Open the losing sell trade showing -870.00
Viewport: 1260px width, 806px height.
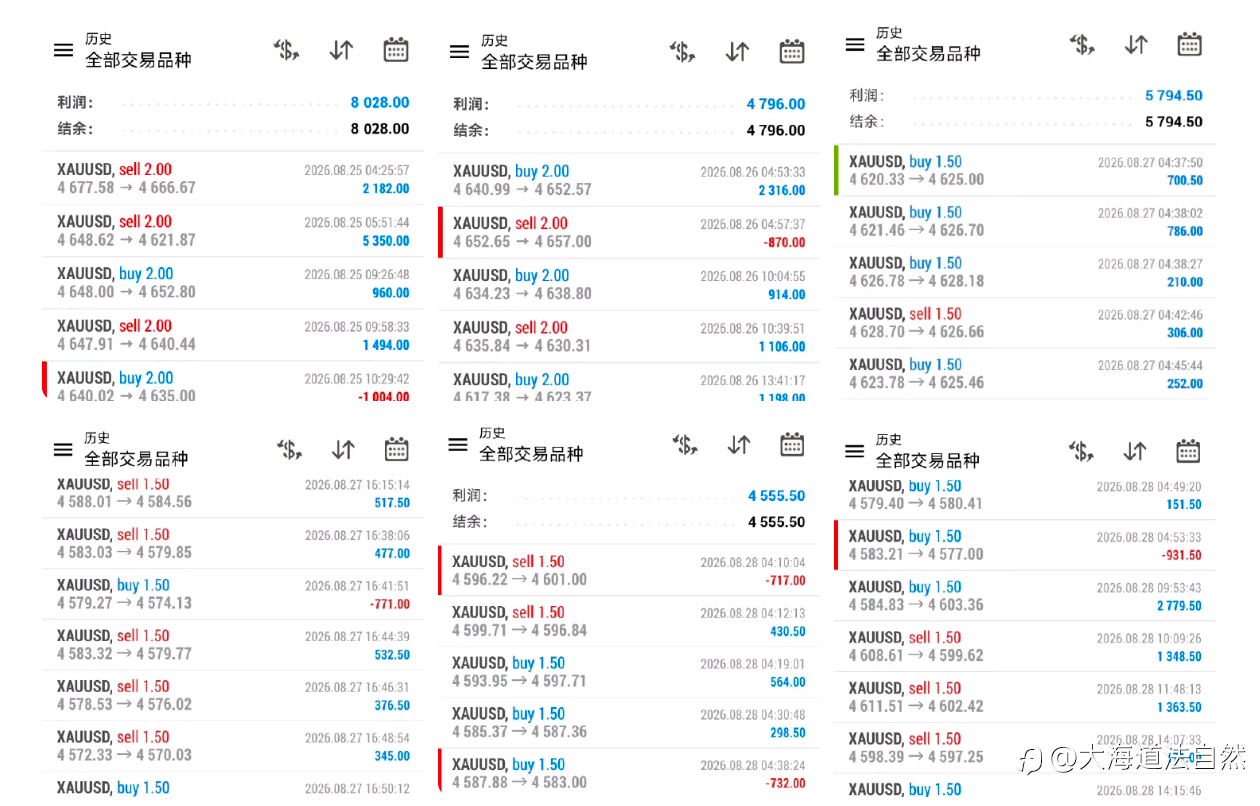pos(629,233)
